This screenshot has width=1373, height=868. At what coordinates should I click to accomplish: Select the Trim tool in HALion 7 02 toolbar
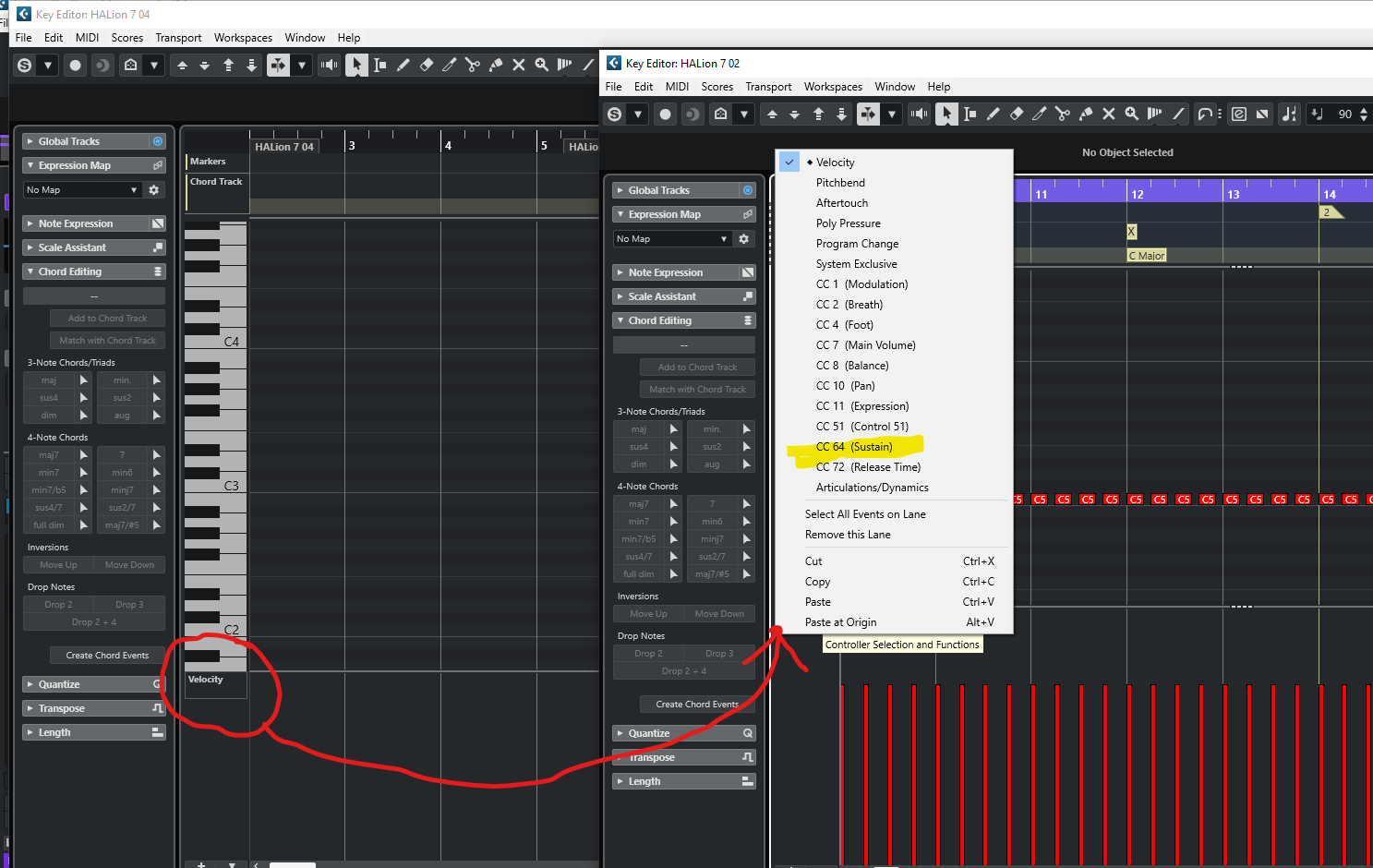coord(1039,114)
